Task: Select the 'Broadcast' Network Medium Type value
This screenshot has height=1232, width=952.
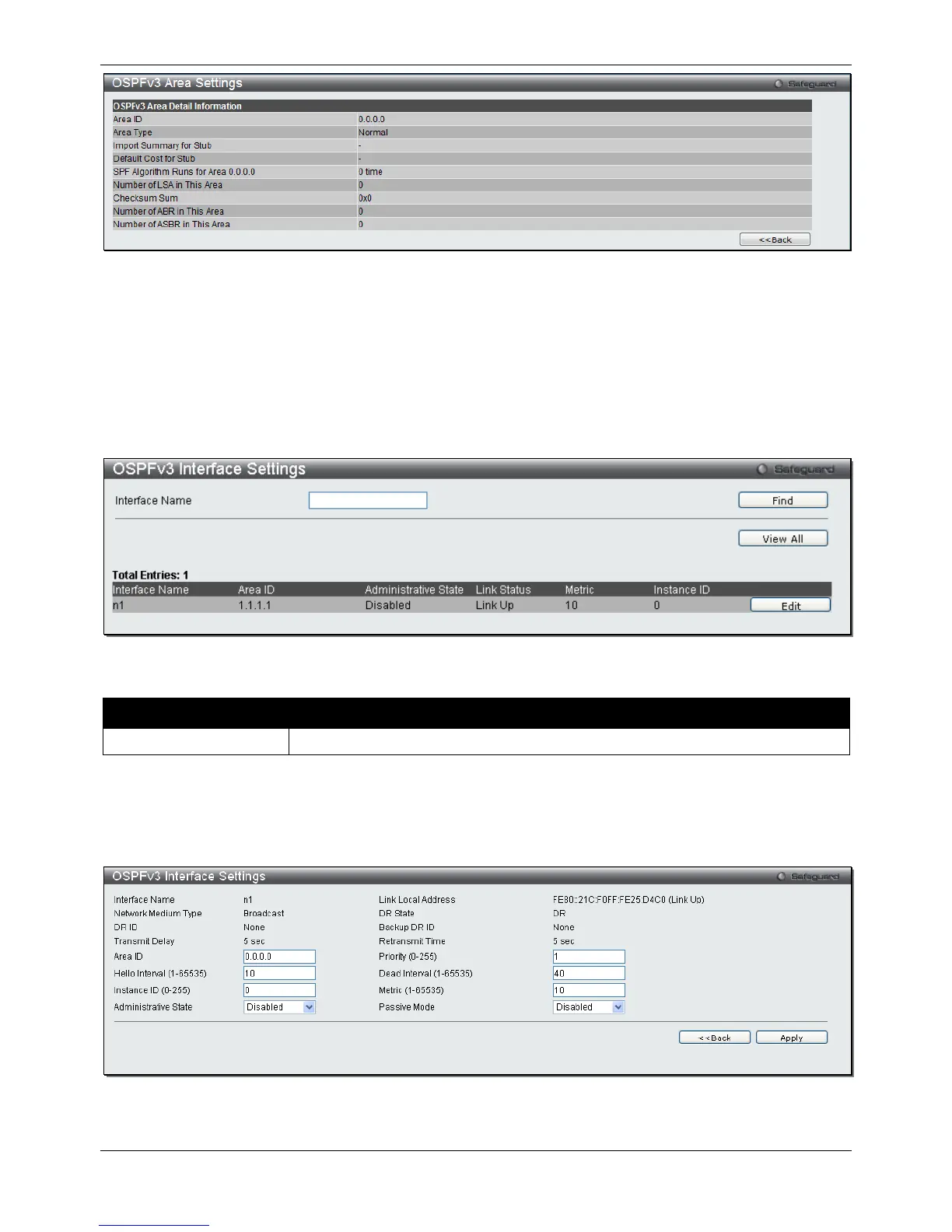Action: coord(264,914)
